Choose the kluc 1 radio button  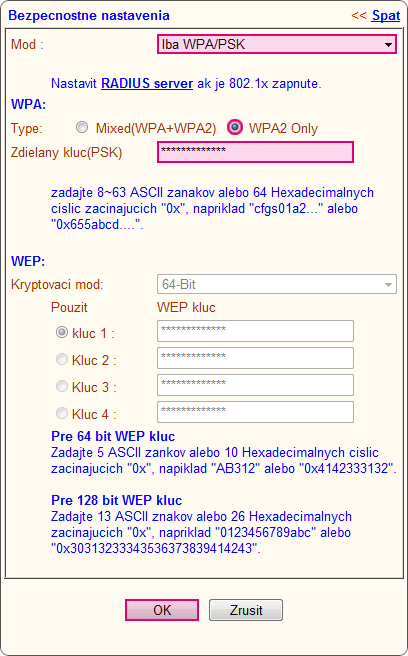pyautogui.click(x=62, y=332)
